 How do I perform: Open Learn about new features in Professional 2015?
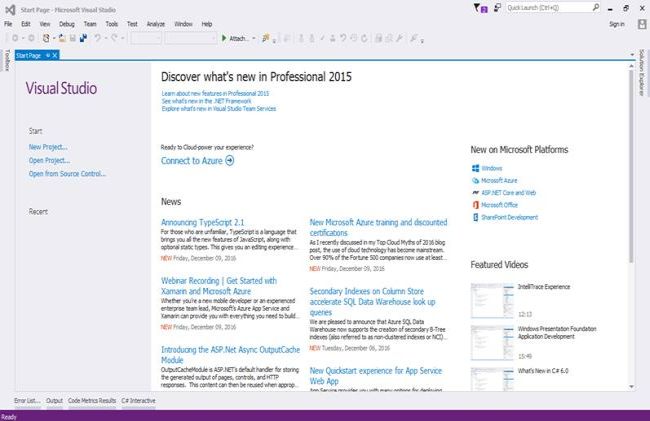click(215, 94)
